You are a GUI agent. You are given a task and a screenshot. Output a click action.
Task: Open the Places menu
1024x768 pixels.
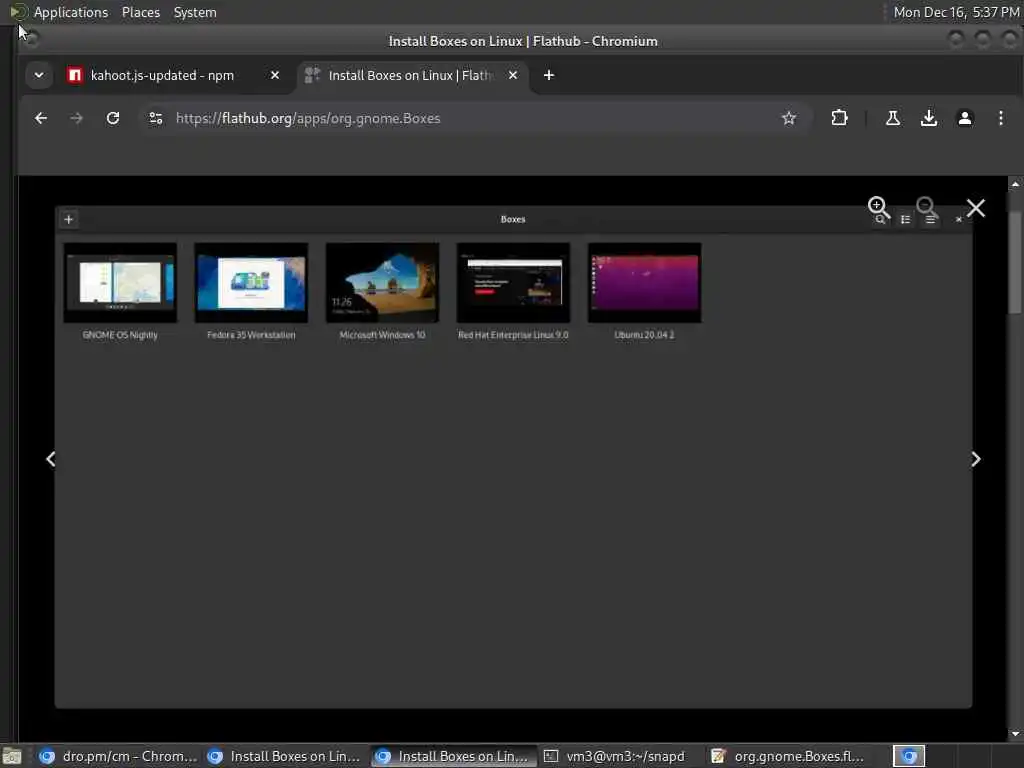tap(141, 12)
